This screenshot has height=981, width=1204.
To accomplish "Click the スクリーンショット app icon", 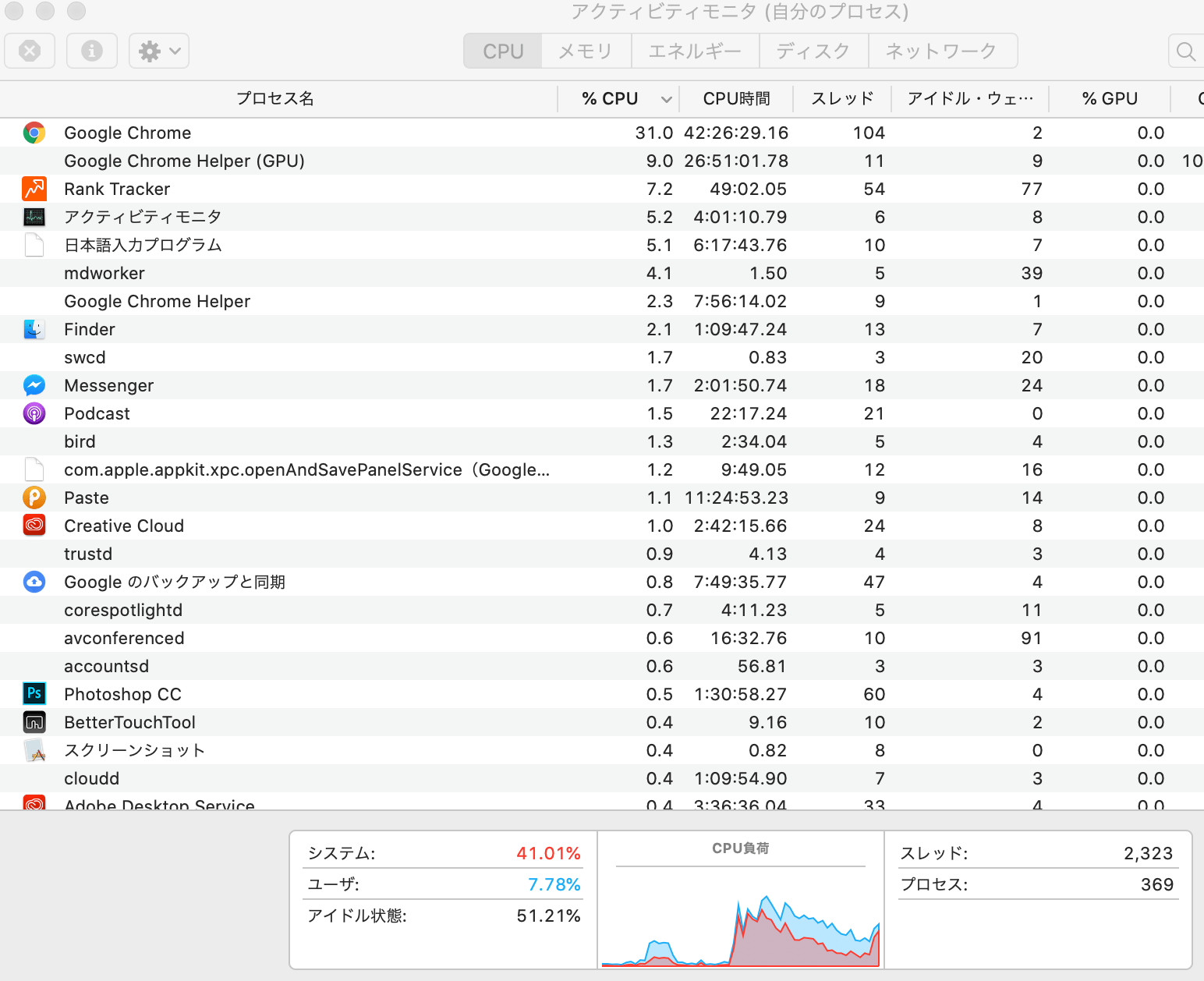I will tap(34, 750).
